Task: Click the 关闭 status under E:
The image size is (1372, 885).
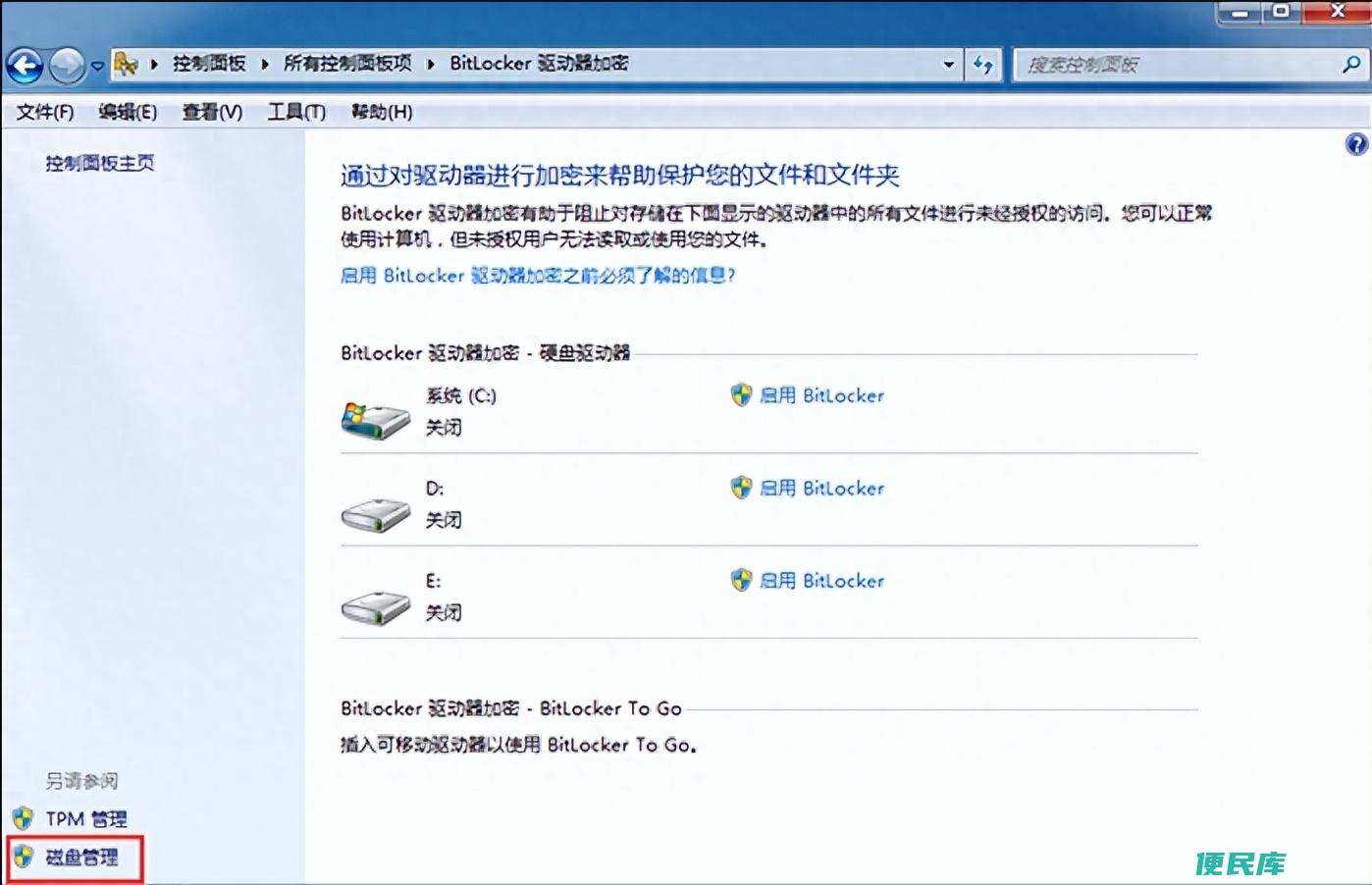Action: coord(444,612)
